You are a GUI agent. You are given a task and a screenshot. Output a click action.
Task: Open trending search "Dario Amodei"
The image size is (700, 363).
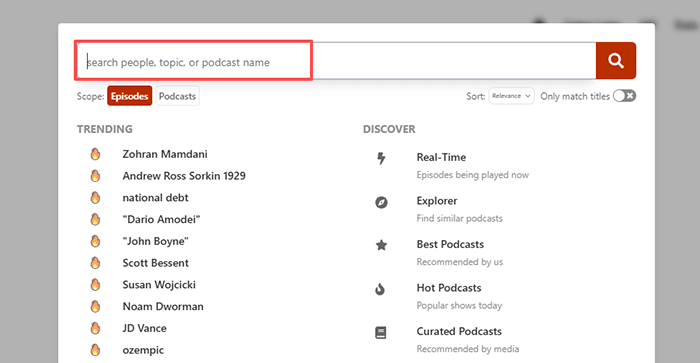(161, 219)
